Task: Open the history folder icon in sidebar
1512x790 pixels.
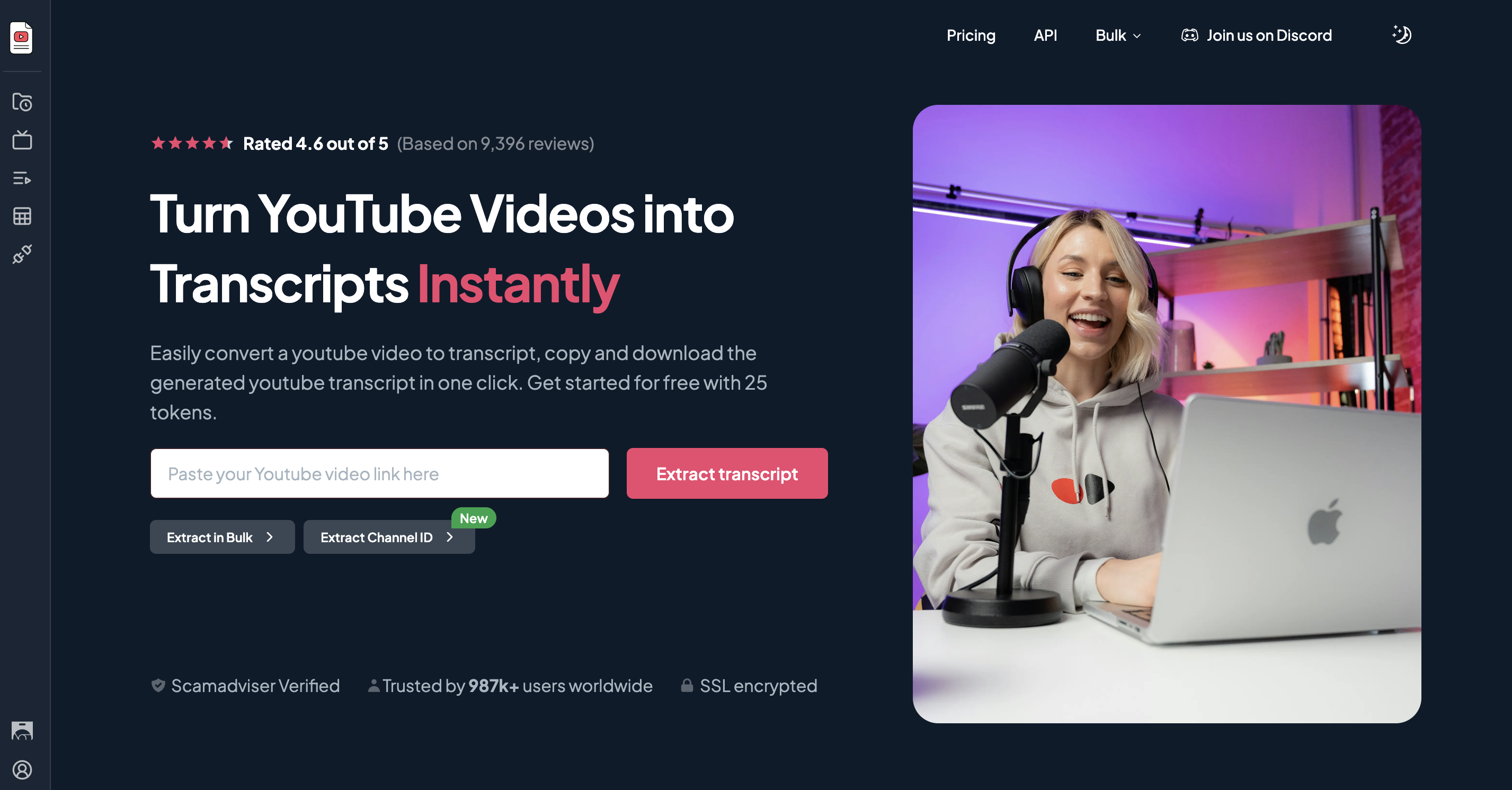Action: (x=22, y=103)
